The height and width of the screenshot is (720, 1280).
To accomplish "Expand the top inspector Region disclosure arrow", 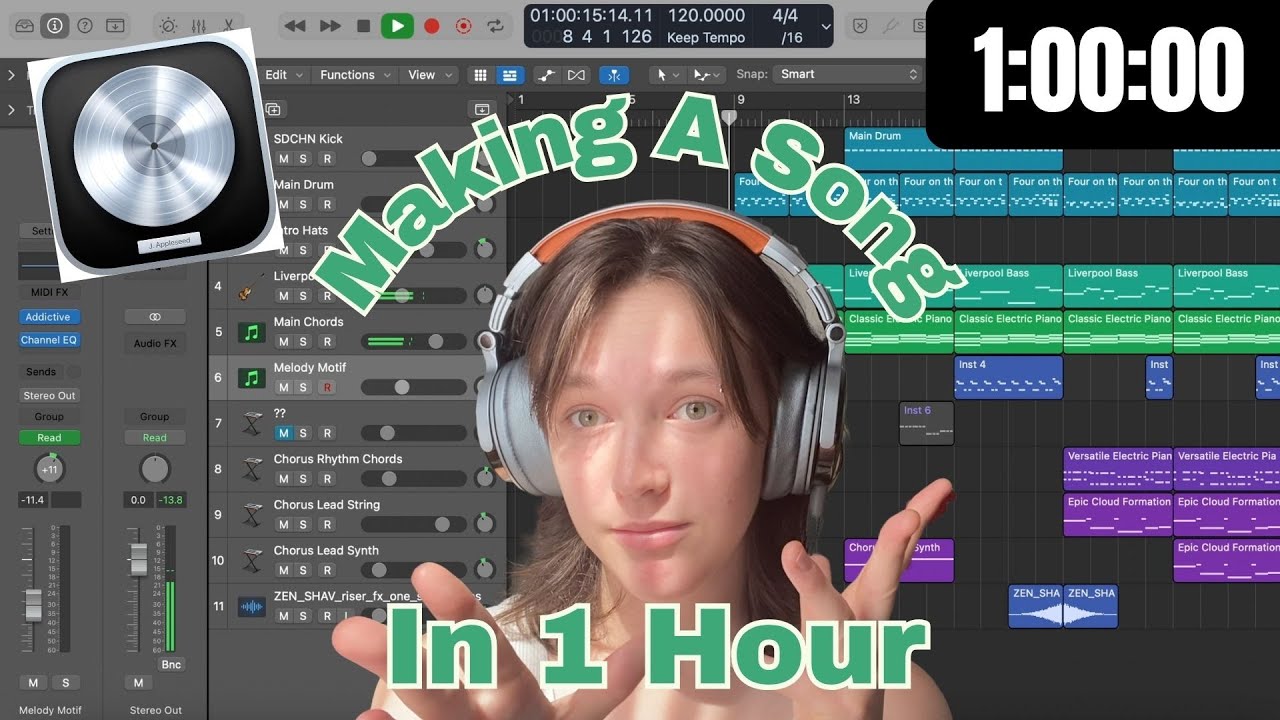I will pyautogui.click(x=12, y=75).
